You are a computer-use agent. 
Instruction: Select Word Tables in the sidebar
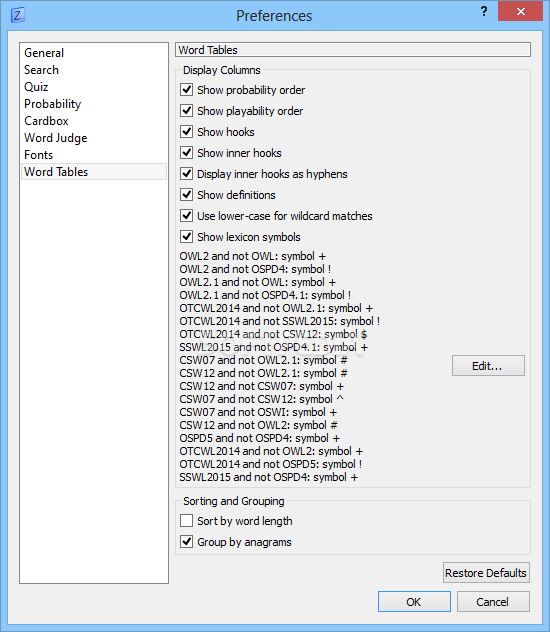coord(94,172)
